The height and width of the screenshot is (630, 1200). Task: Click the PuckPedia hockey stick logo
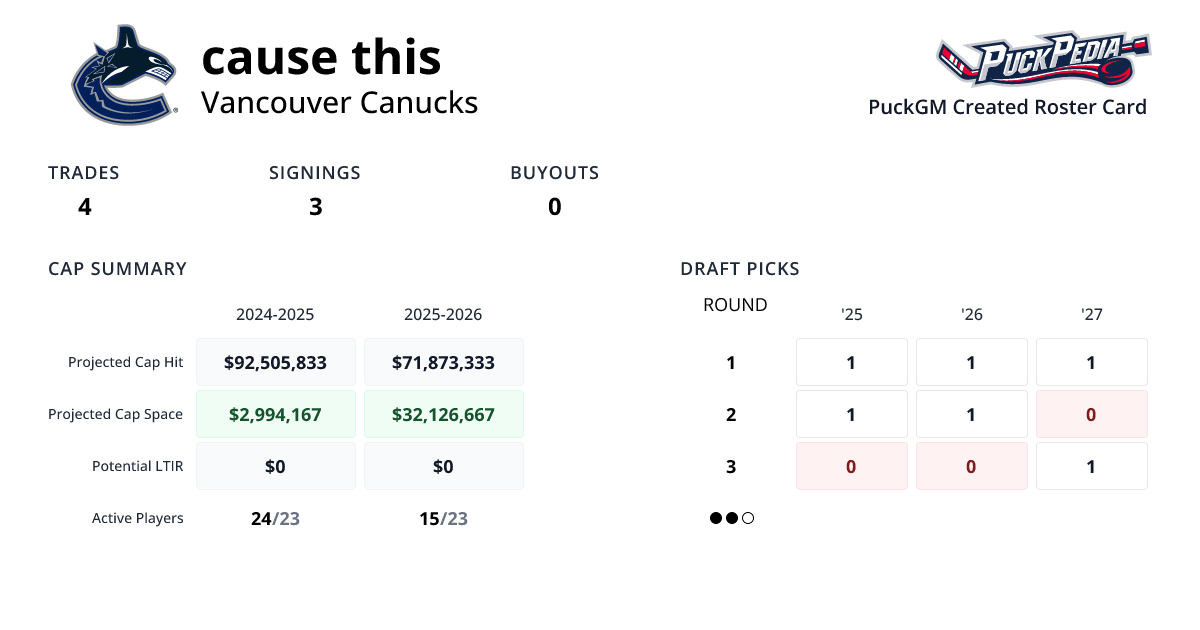point(1043,62)
